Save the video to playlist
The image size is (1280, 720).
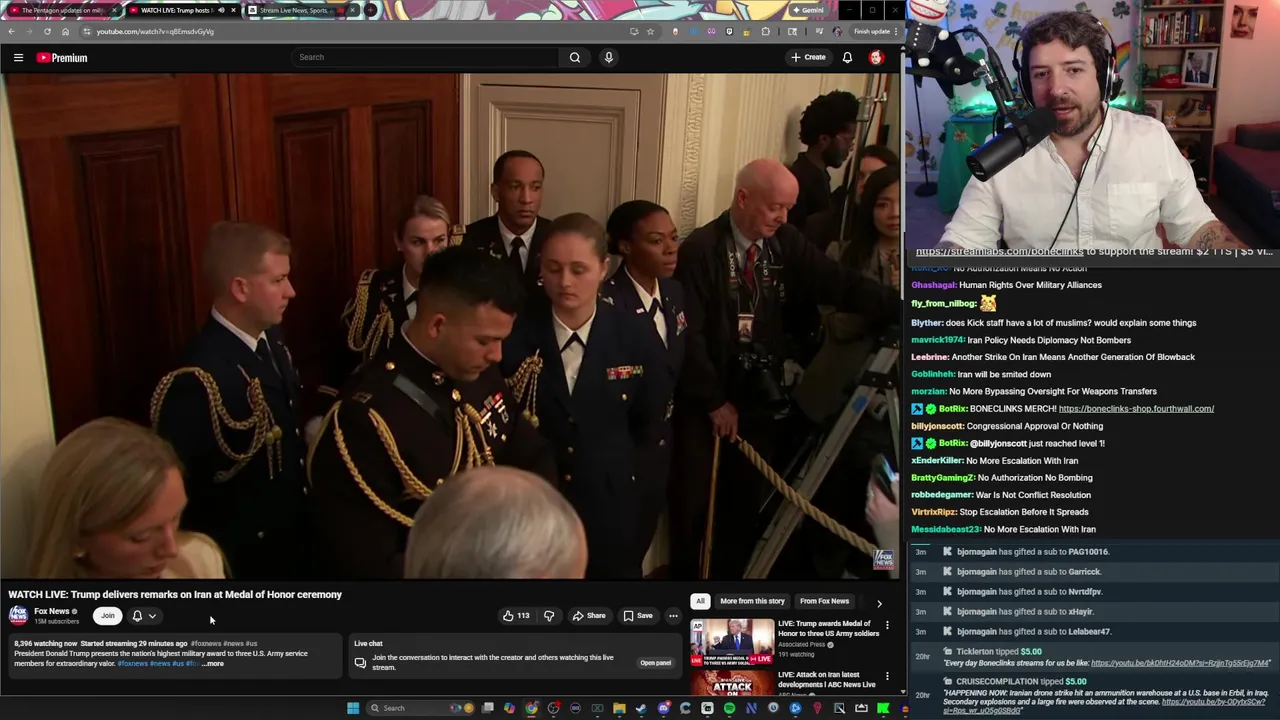pyautogui.click(x=638, y=616)
